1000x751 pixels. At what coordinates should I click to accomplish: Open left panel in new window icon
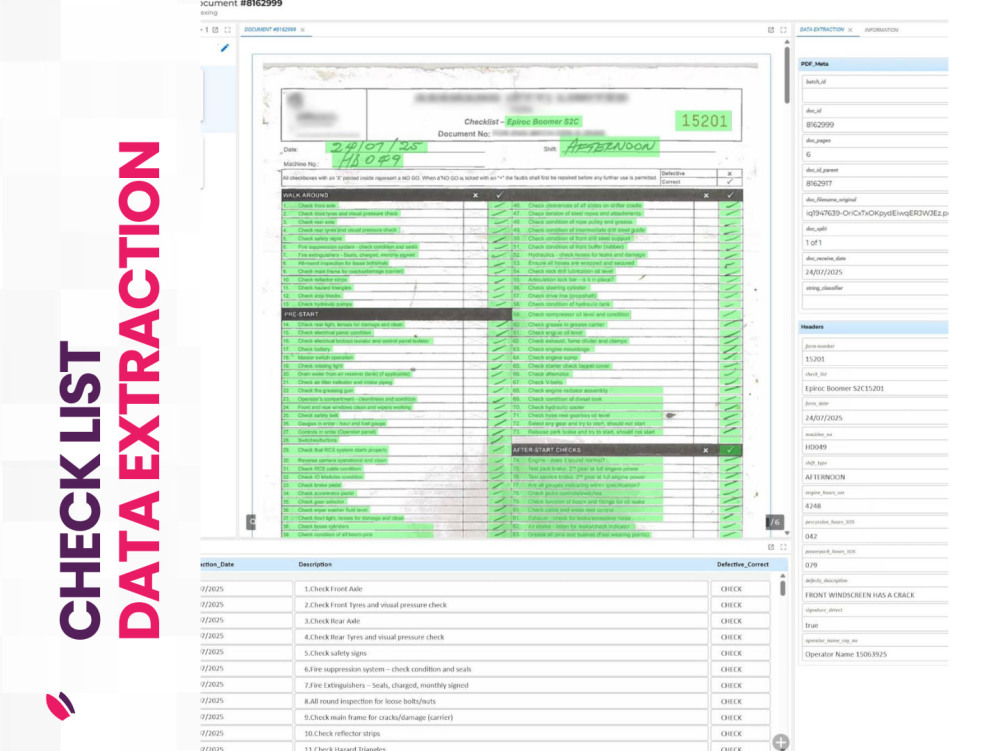[x=216, y=30]
